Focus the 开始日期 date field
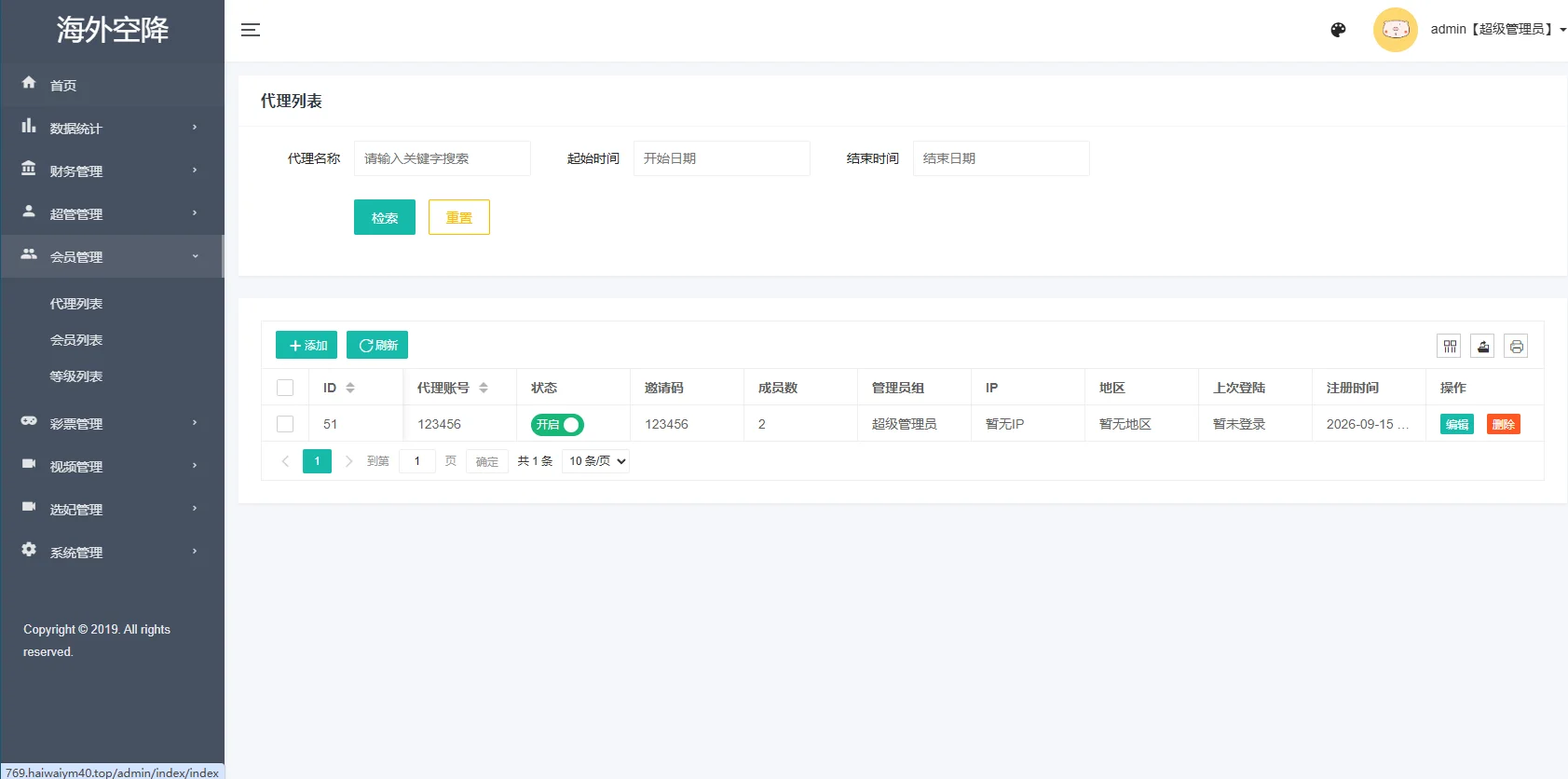This screenshot has width=1568, height=779. coord(721,158)
